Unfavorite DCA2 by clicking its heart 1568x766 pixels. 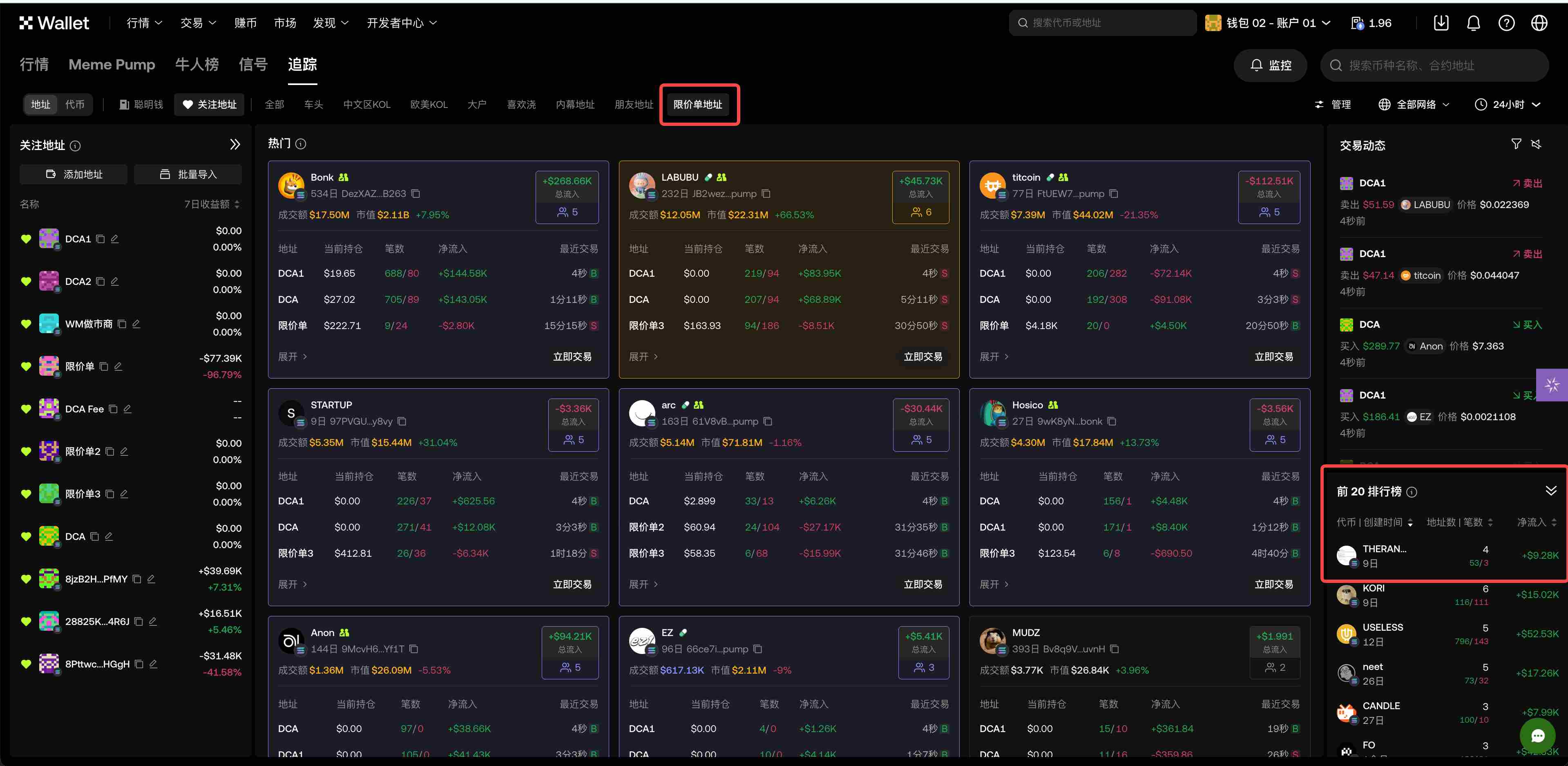[x=26, y=281]
